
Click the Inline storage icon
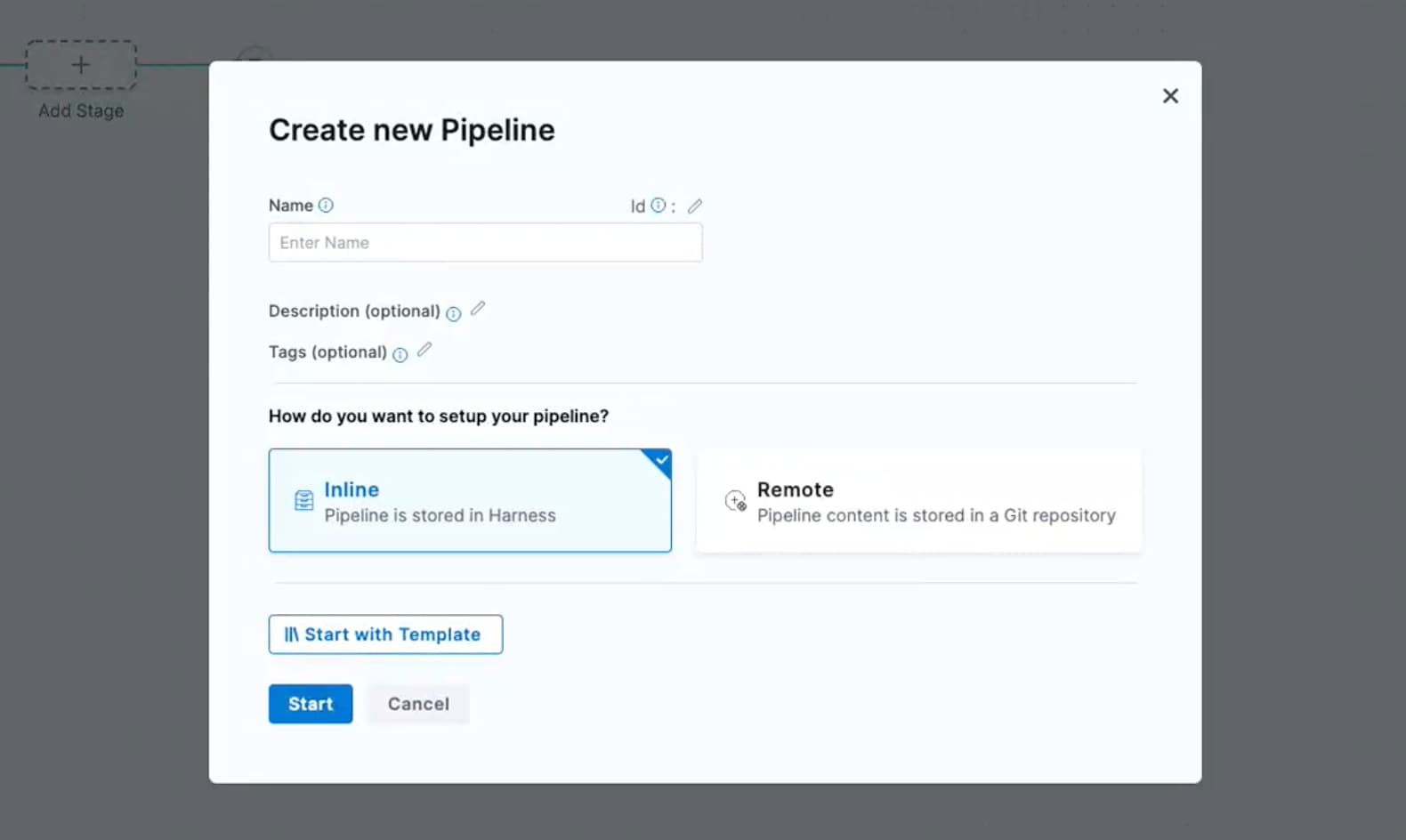point(303,501)
